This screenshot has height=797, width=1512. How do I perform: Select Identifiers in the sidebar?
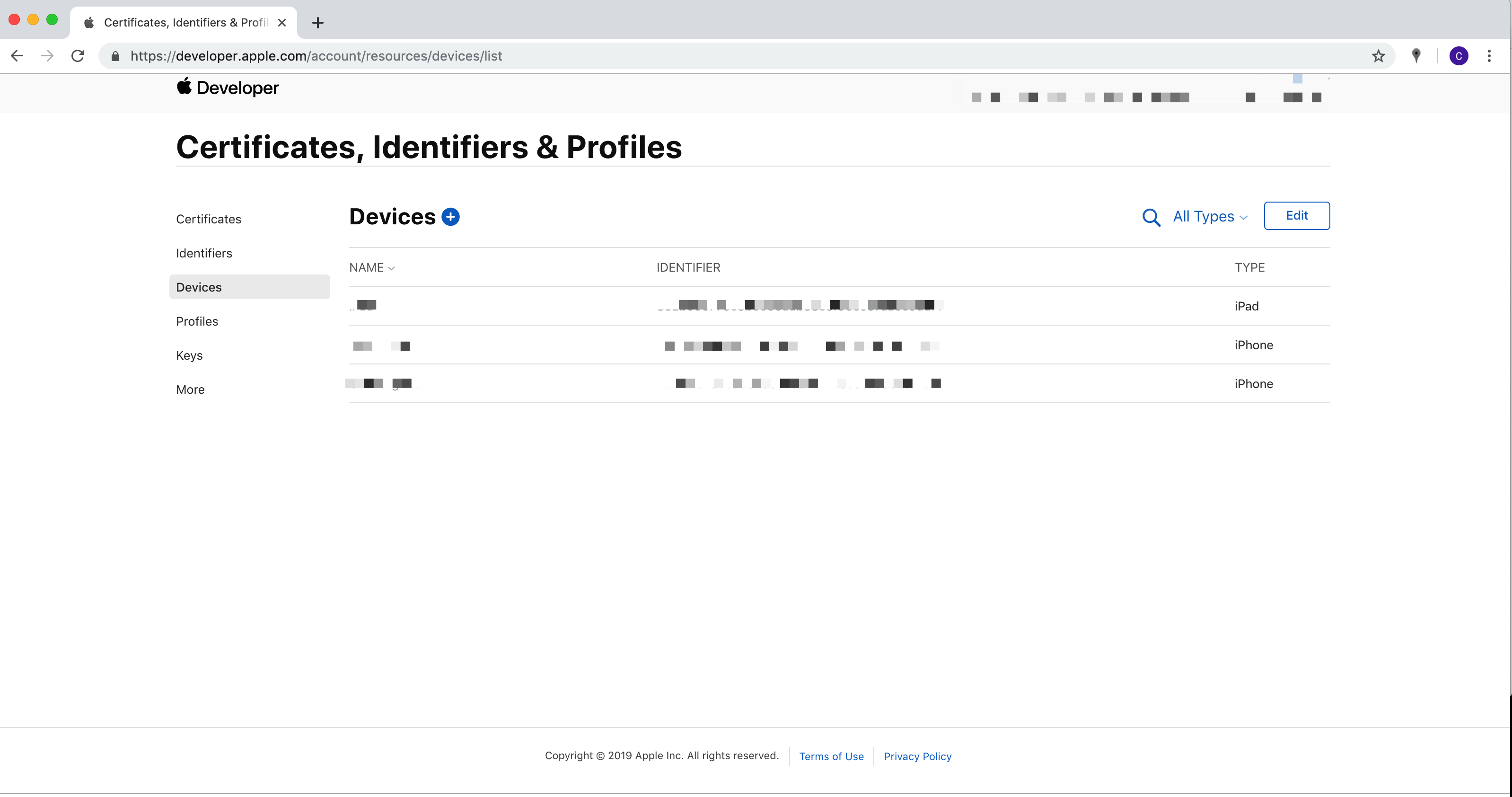(204, 253)
